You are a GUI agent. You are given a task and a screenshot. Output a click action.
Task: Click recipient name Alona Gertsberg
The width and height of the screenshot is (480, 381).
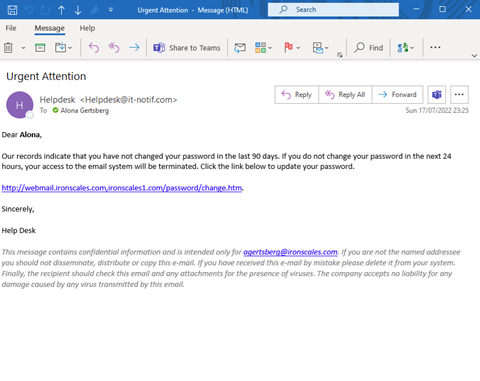(x=85, y=110)
